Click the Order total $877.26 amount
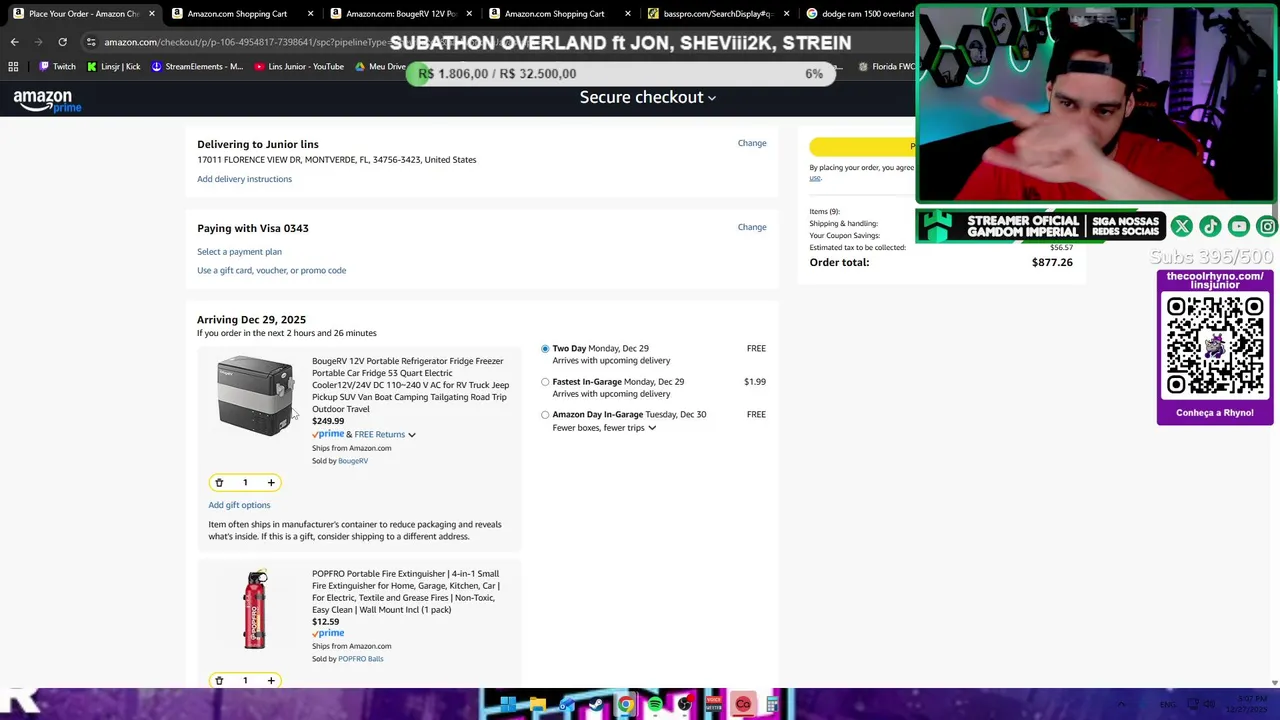1280x720 pixels. (x=1052, y=263)
